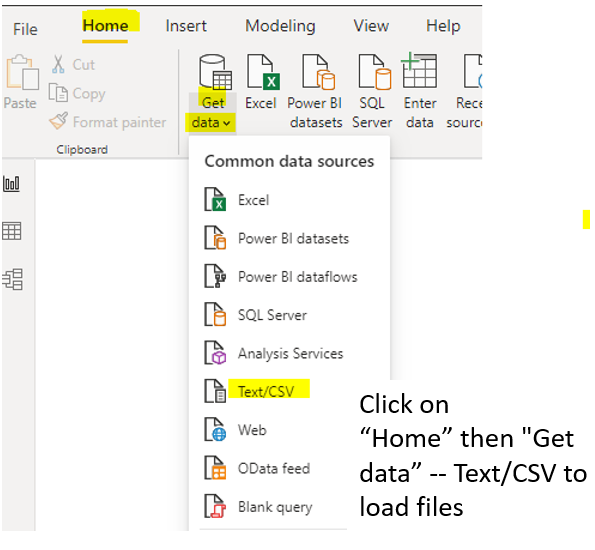This screenshot has height=550, width=595.
Task: Click the Power BI datasets ribbon icon
Action: 319,72
